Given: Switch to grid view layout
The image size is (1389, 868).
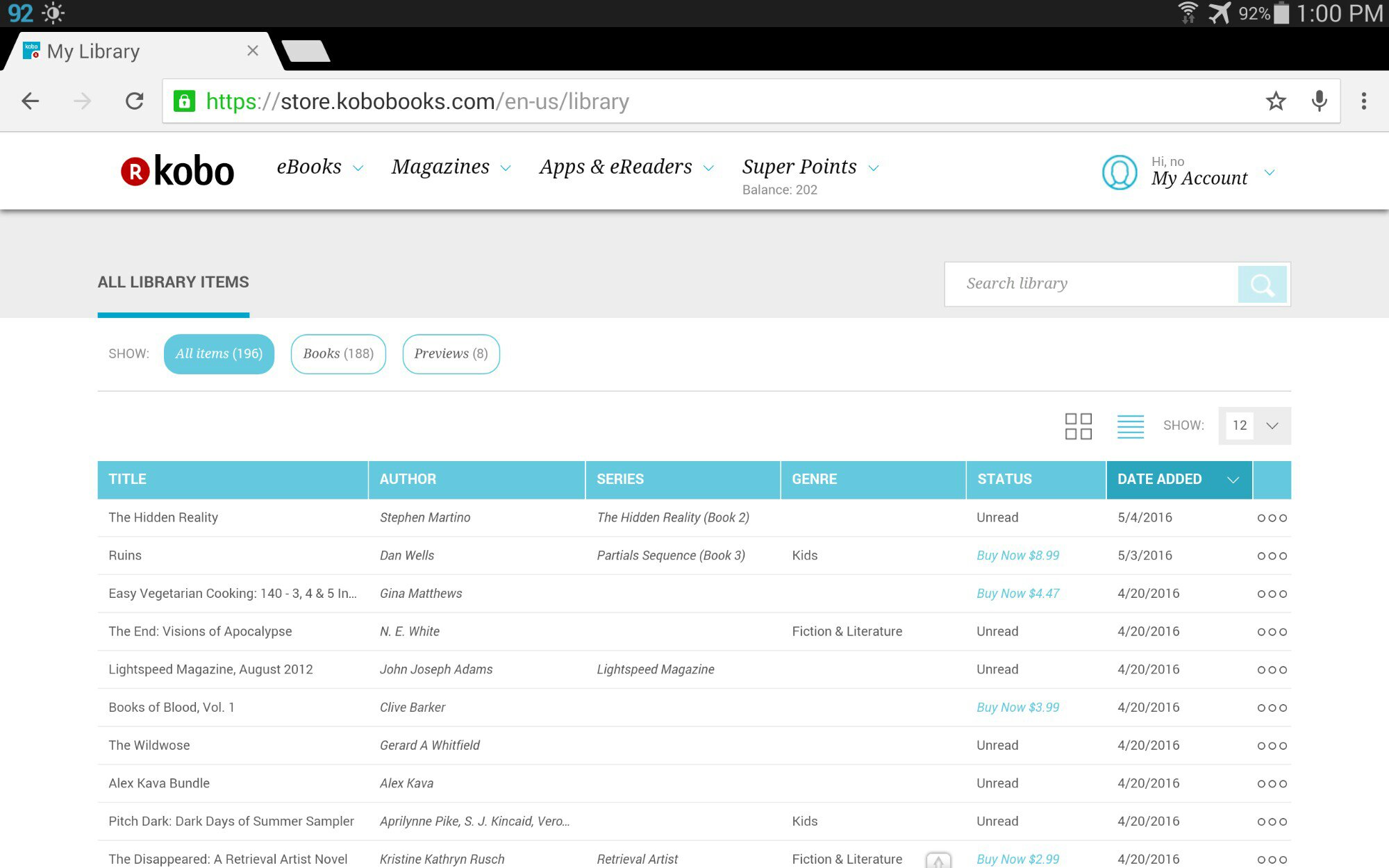Looking at the screenshot, I should point(1078,426).
